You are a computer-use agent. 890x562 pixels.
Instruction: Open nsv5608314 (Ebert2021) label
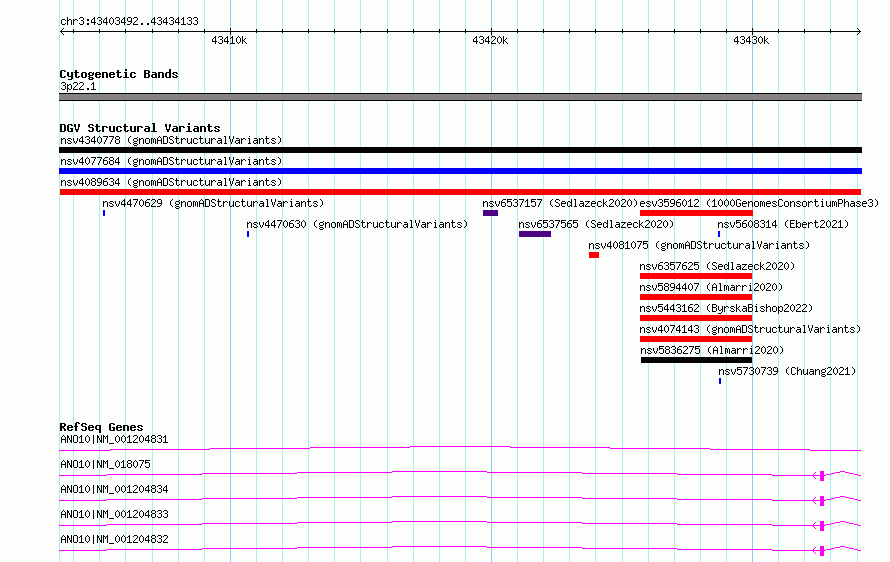click(783, 224)
